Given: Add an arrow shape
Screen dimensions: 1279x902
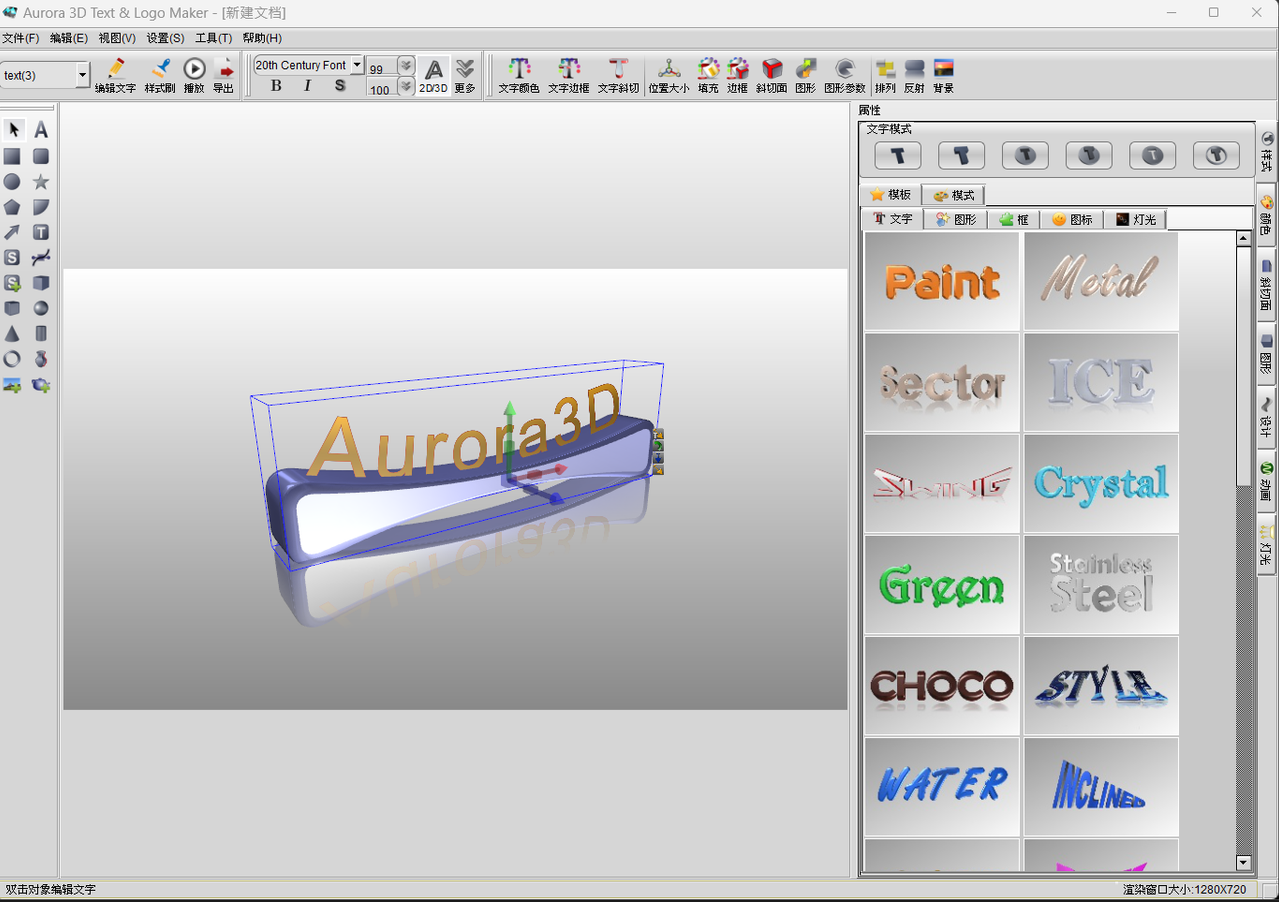Looking at the screenshot, I should pyautogui.click(x=12, y=232).
